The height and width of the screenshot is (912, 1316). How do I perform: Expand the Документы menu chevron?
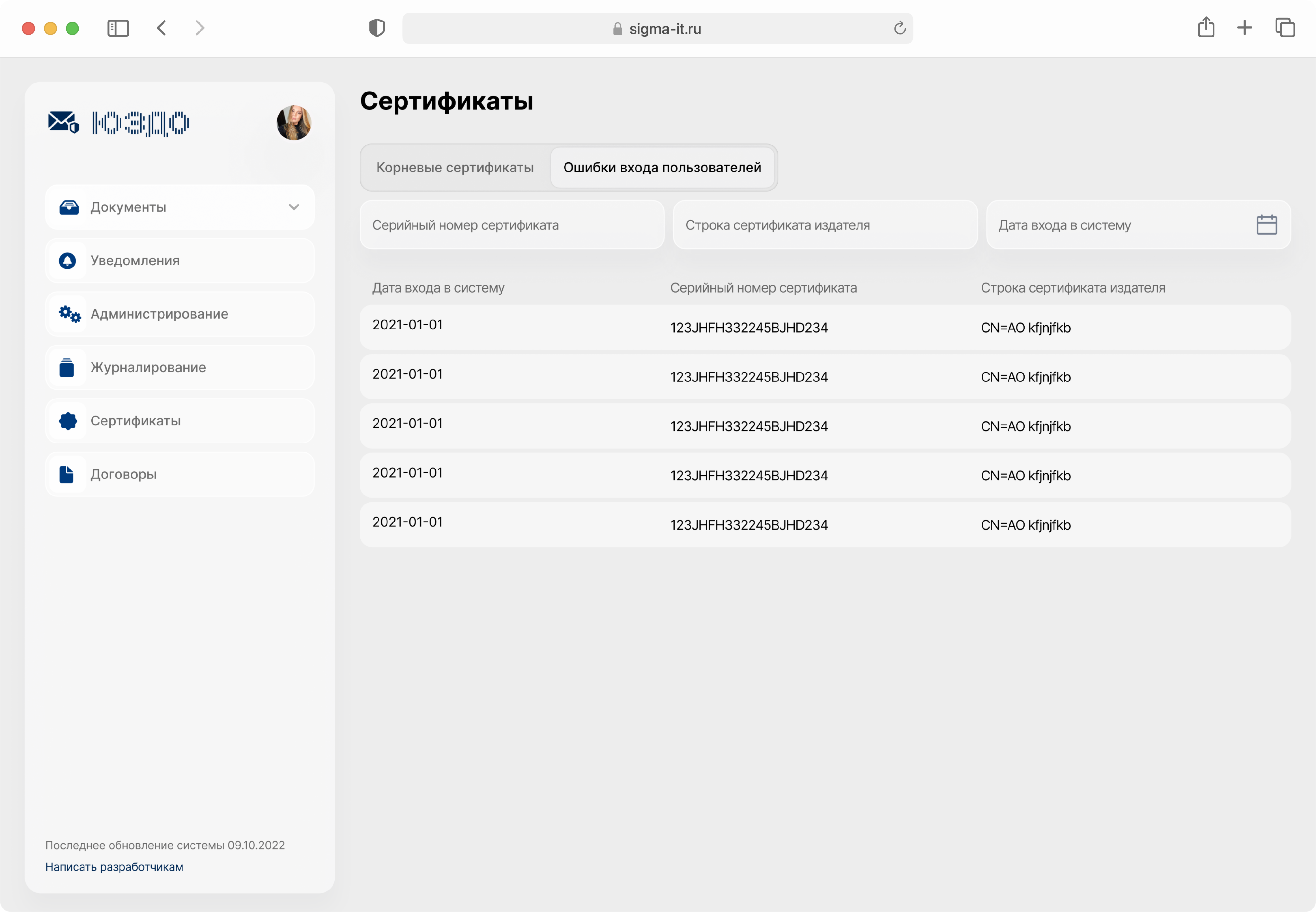tap(294, 207)
